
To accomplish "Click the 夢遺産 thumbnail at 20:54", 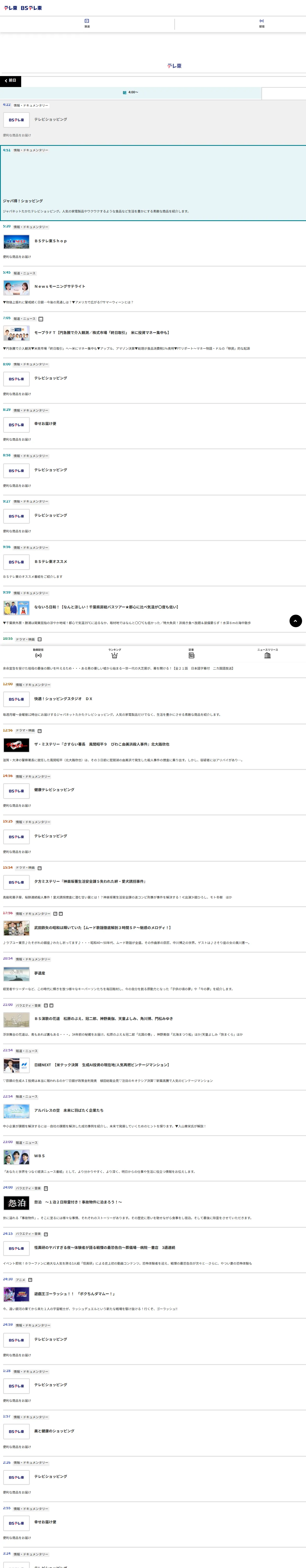I will 16,975.
